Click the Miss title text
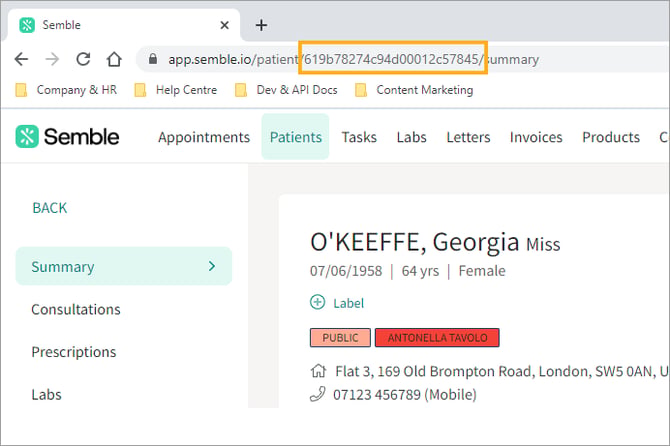 click(543, 244)
